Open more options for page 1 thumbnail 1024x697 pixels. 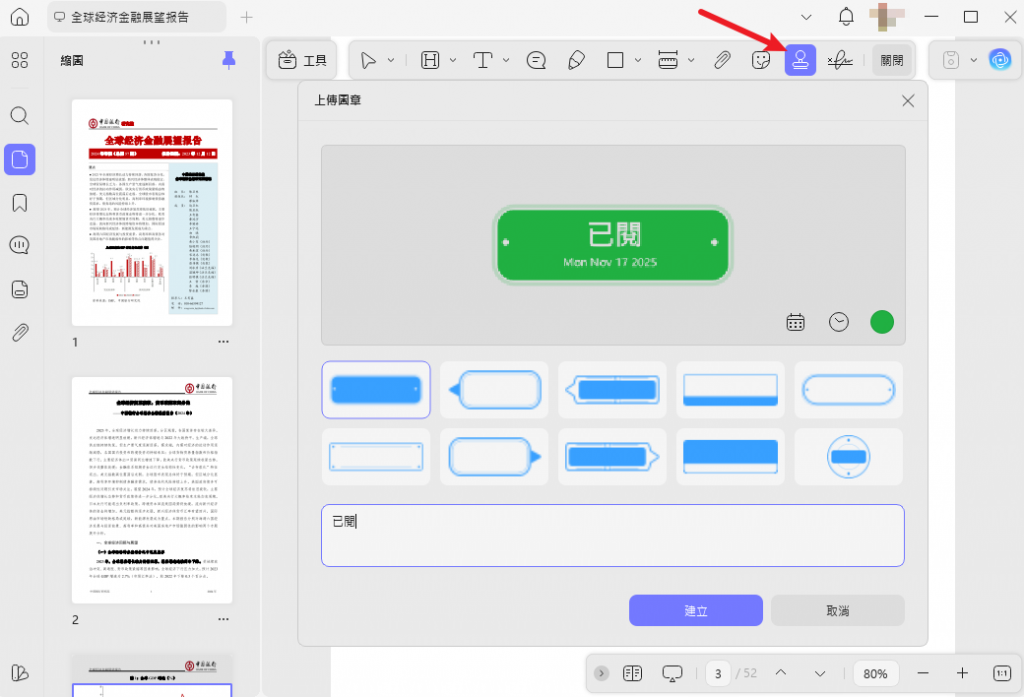pyautogui.click(x=223, y=342)
